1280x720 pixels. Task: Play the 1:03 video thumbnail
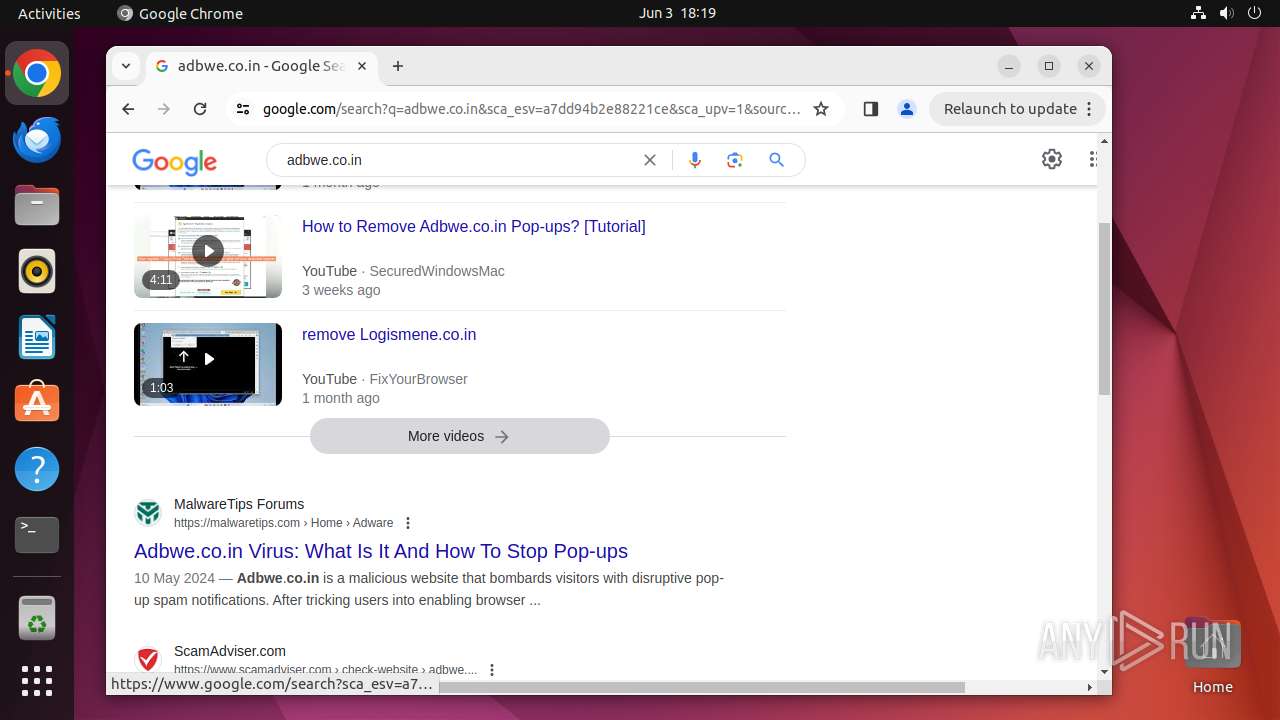pyautogui.click(x=208, y=364)
